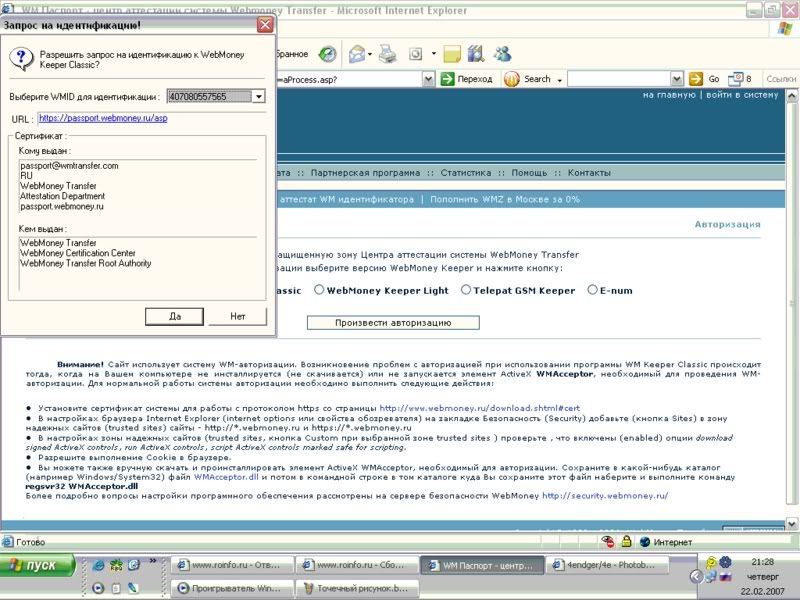Image resolution: width=800 pixels, height=600 pixels.
Task: Open the Start menu пуск button
Action: coord(37,565)
